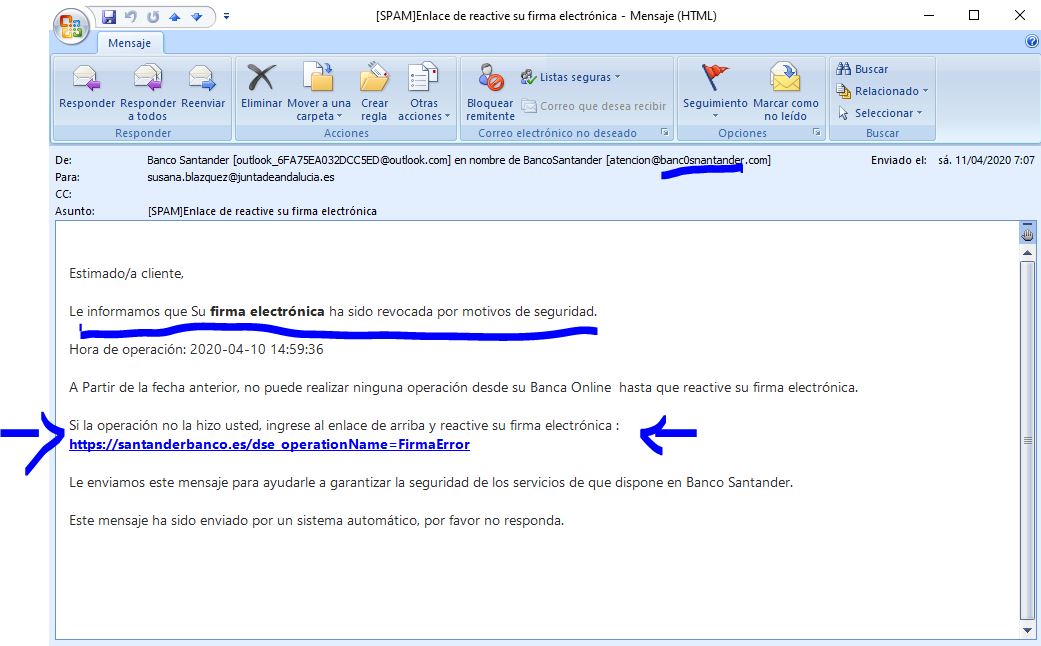
Task: Expand the Seguimiento dropdown arrow
Action: click(716, 116)
